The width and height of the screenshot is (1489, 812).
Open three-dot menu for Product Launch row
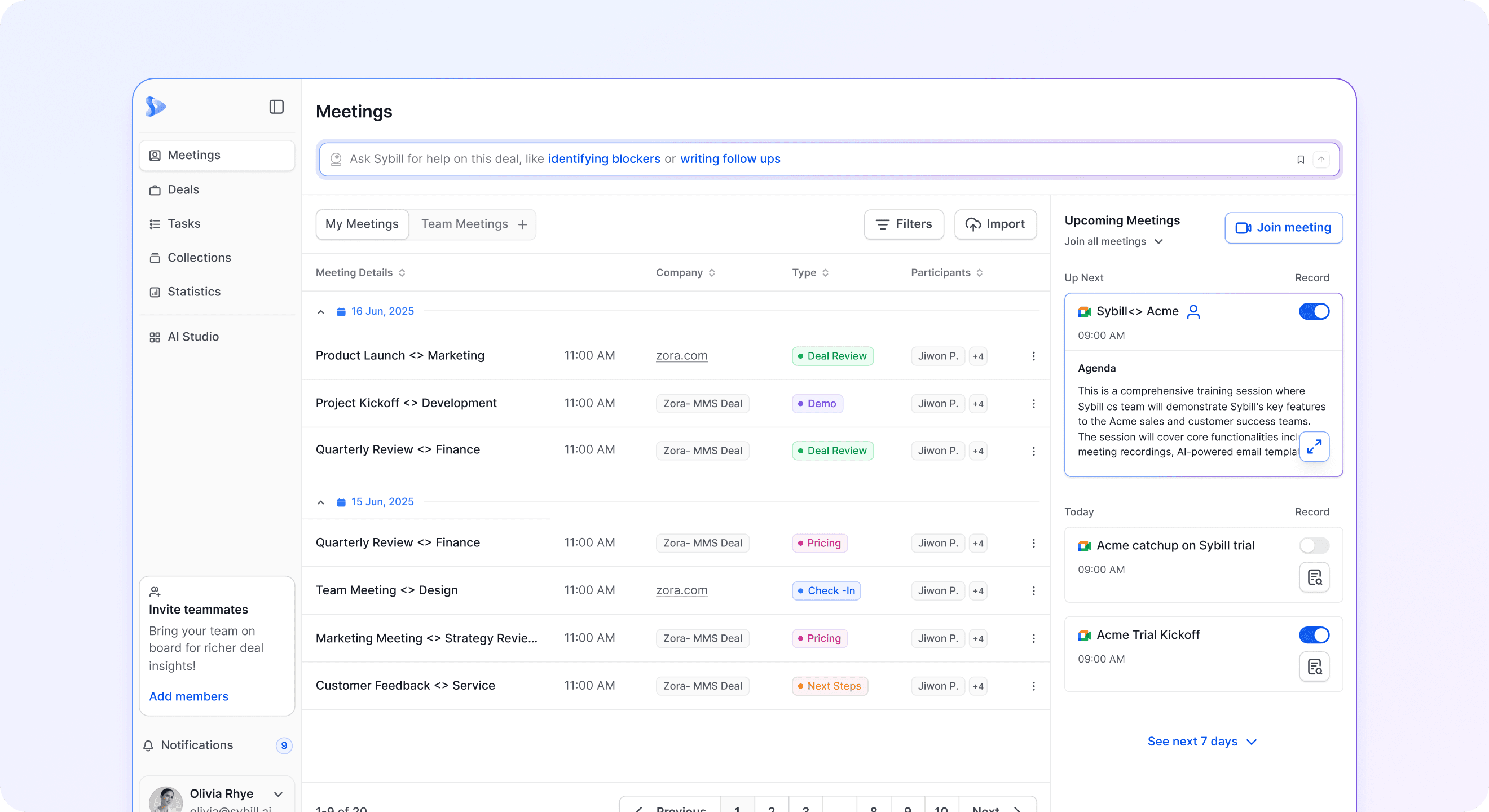pos(1033,356)
